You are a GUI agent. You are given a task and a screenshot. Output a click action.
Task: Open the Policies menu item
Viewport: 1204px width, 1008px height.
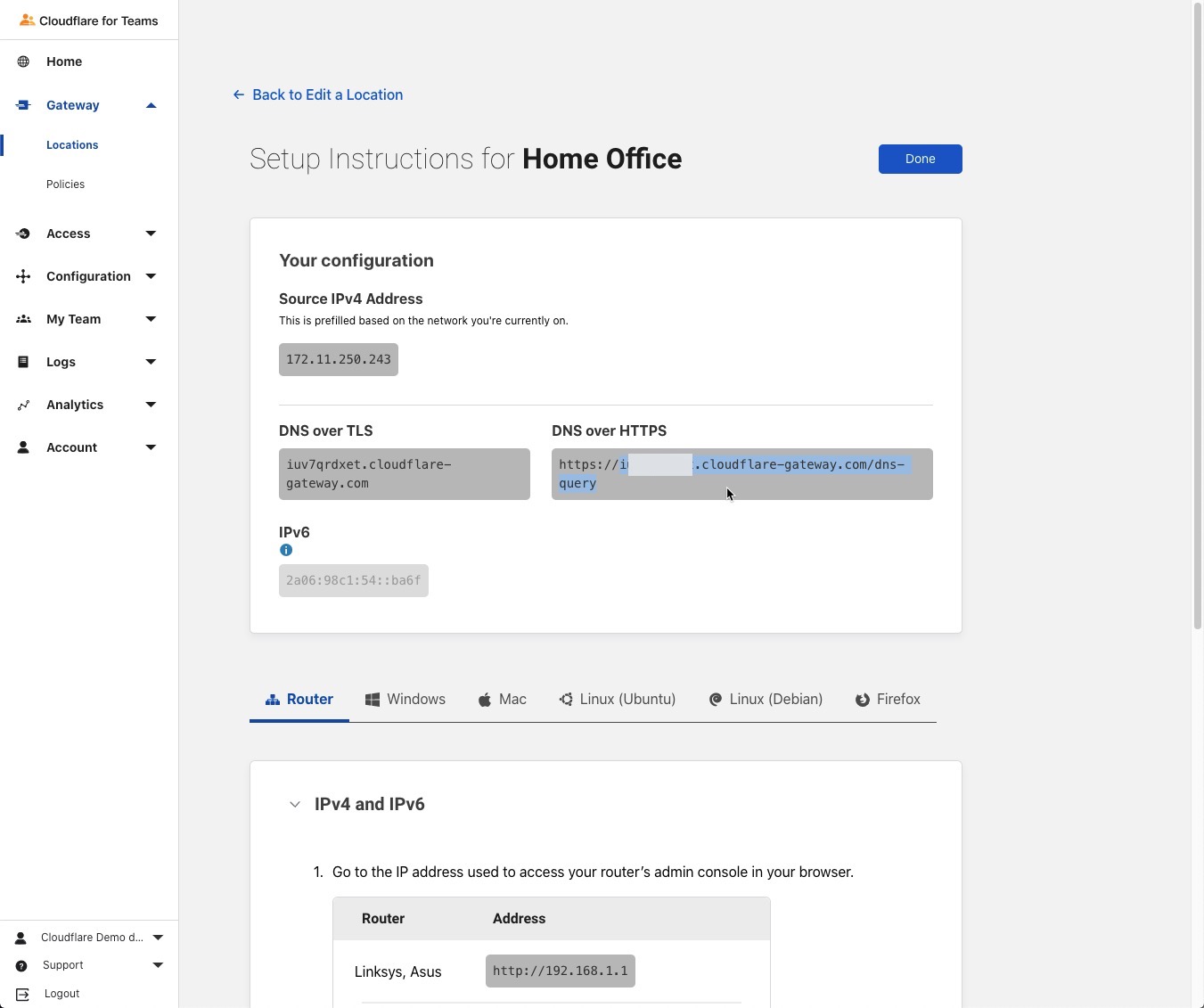65,184
